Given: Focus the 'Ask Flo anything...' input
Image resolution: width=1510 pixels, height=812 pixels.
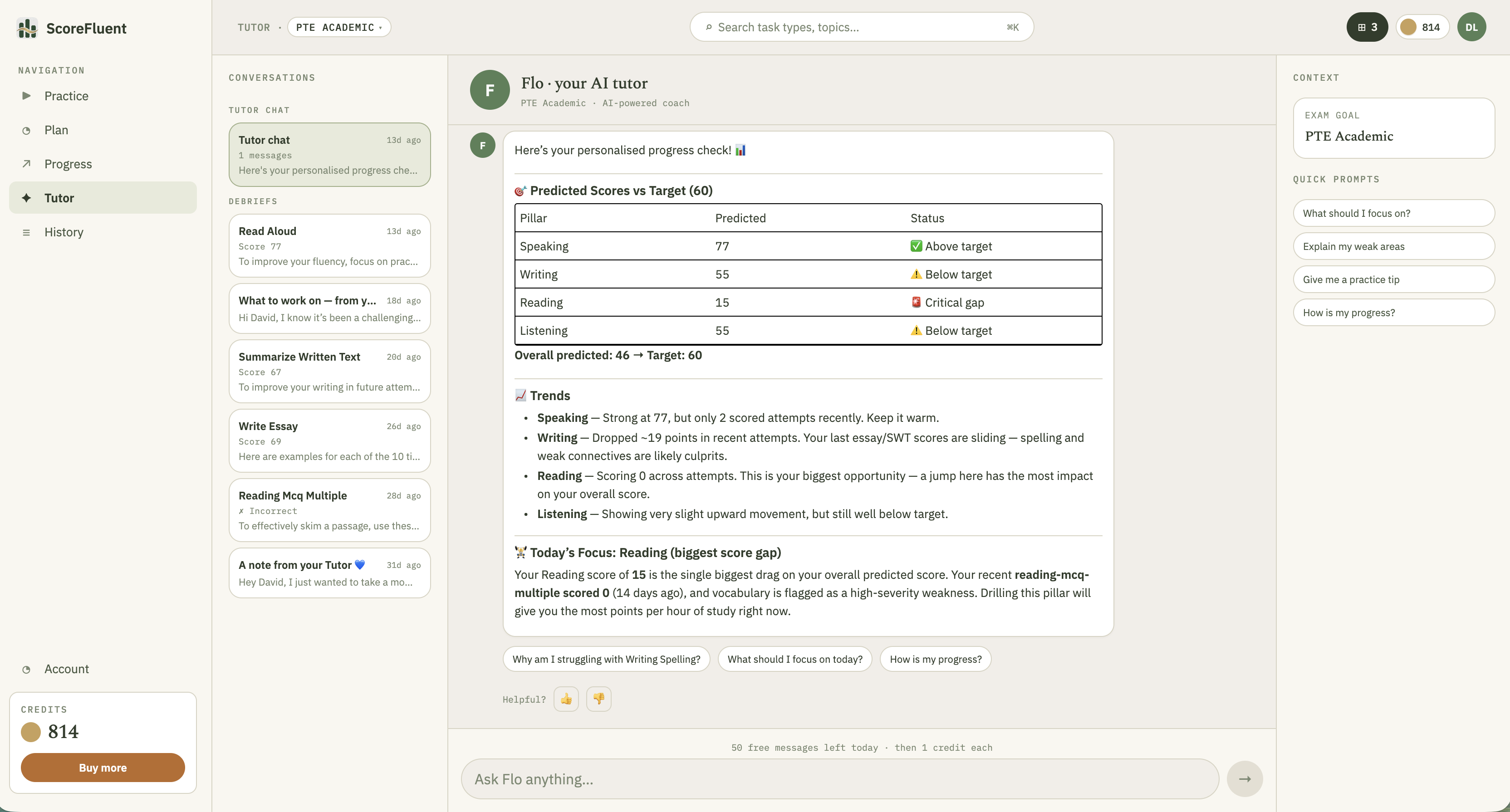Looking at the screenshot, I should 840,778.
